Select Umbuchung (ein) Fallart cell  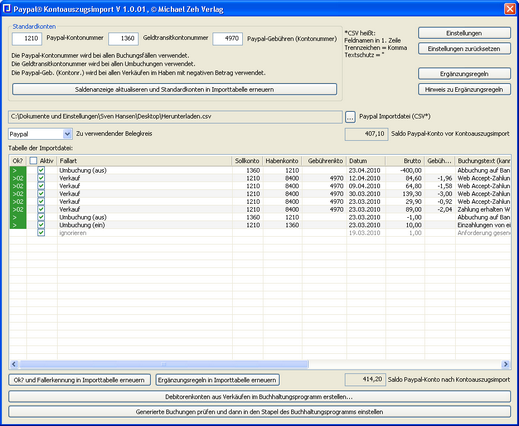pyautogui.click(x=144, y=225)
